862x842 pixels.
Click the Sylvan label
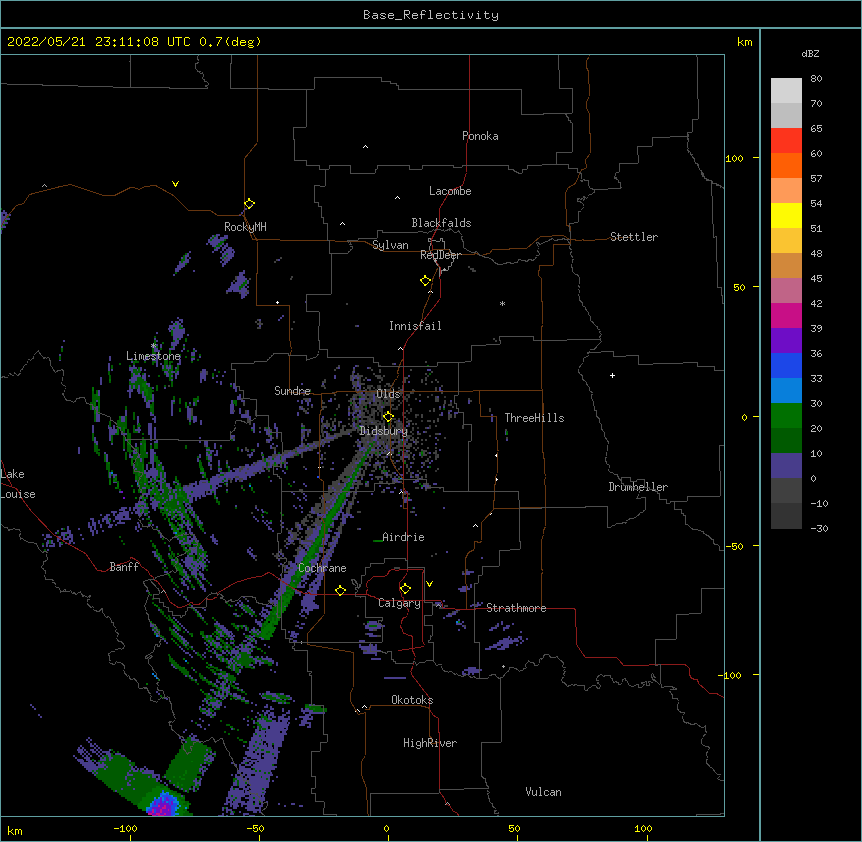pos(390,245)
